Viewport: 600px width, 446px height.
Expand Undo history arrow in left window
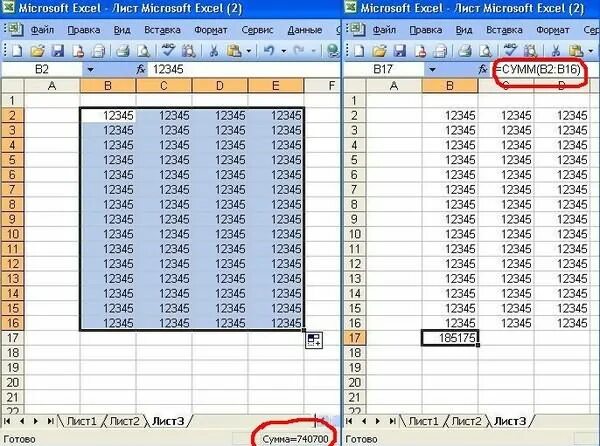(x=284, y=50)
